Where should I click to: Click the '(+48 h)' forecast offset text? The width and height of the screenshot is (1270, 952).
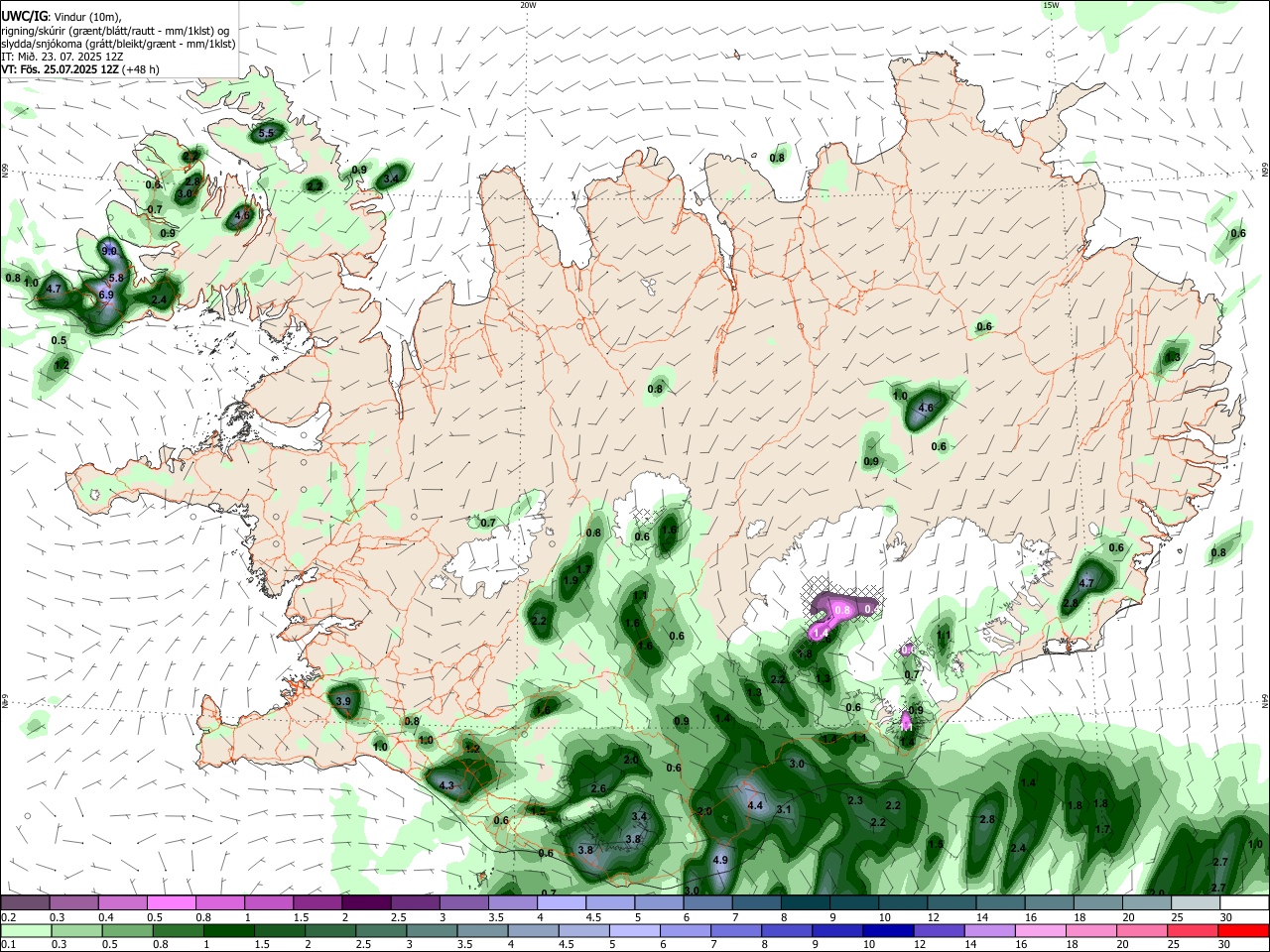[141, 69]
